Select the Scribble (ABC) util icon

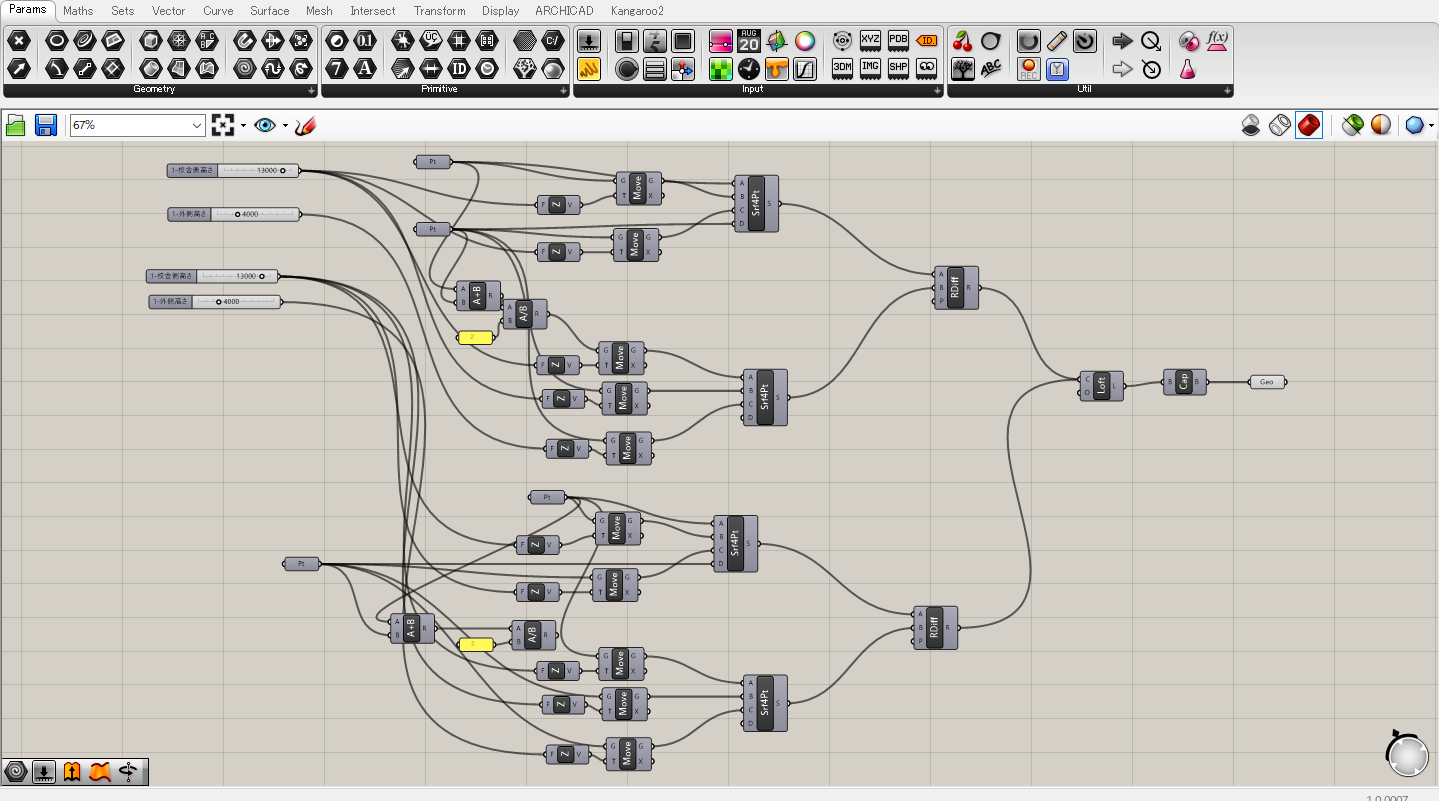[991, 69]
